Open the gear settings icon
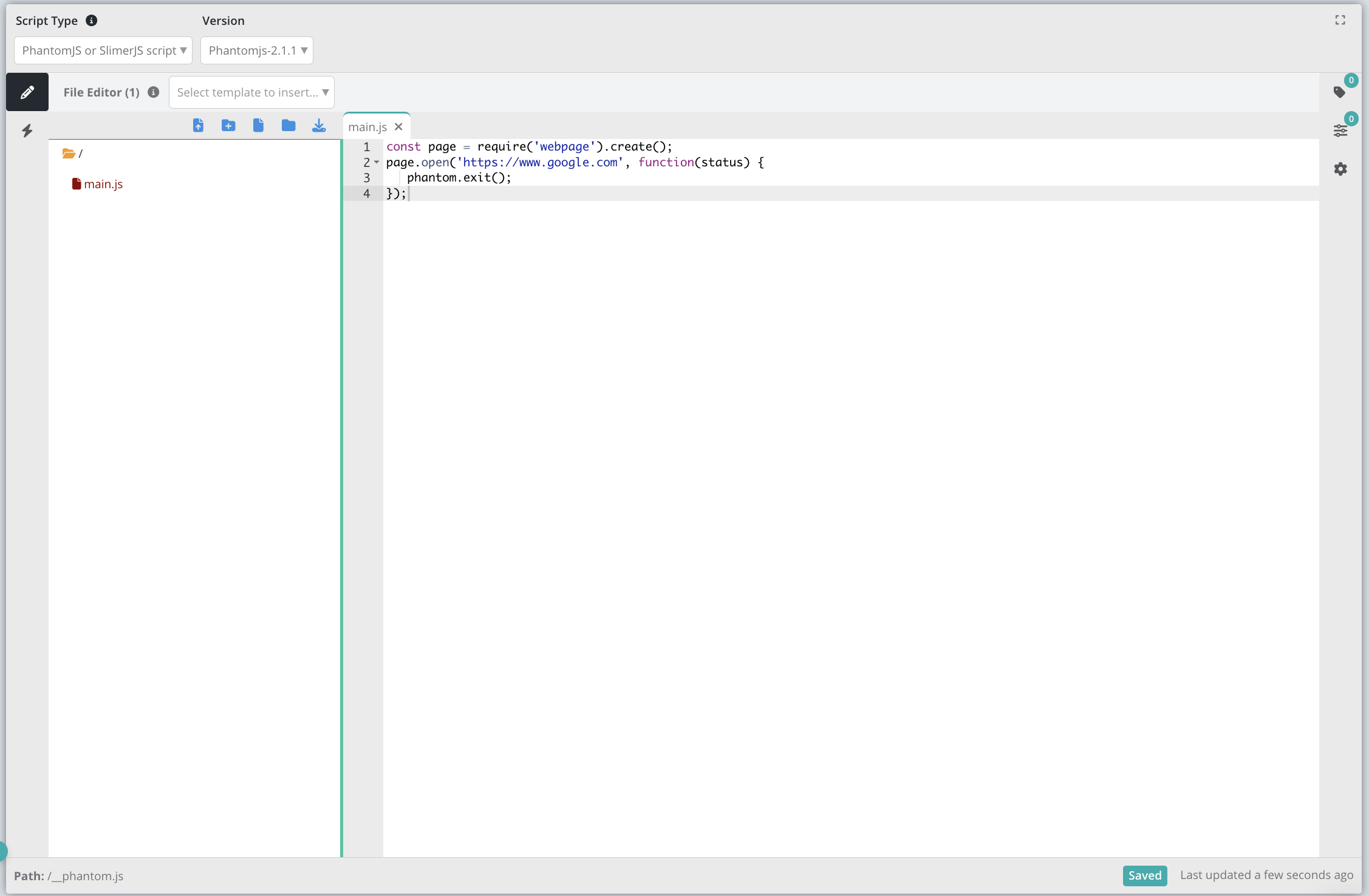This screenshot has height=896, width=1369. click(x=1340, y=169)
